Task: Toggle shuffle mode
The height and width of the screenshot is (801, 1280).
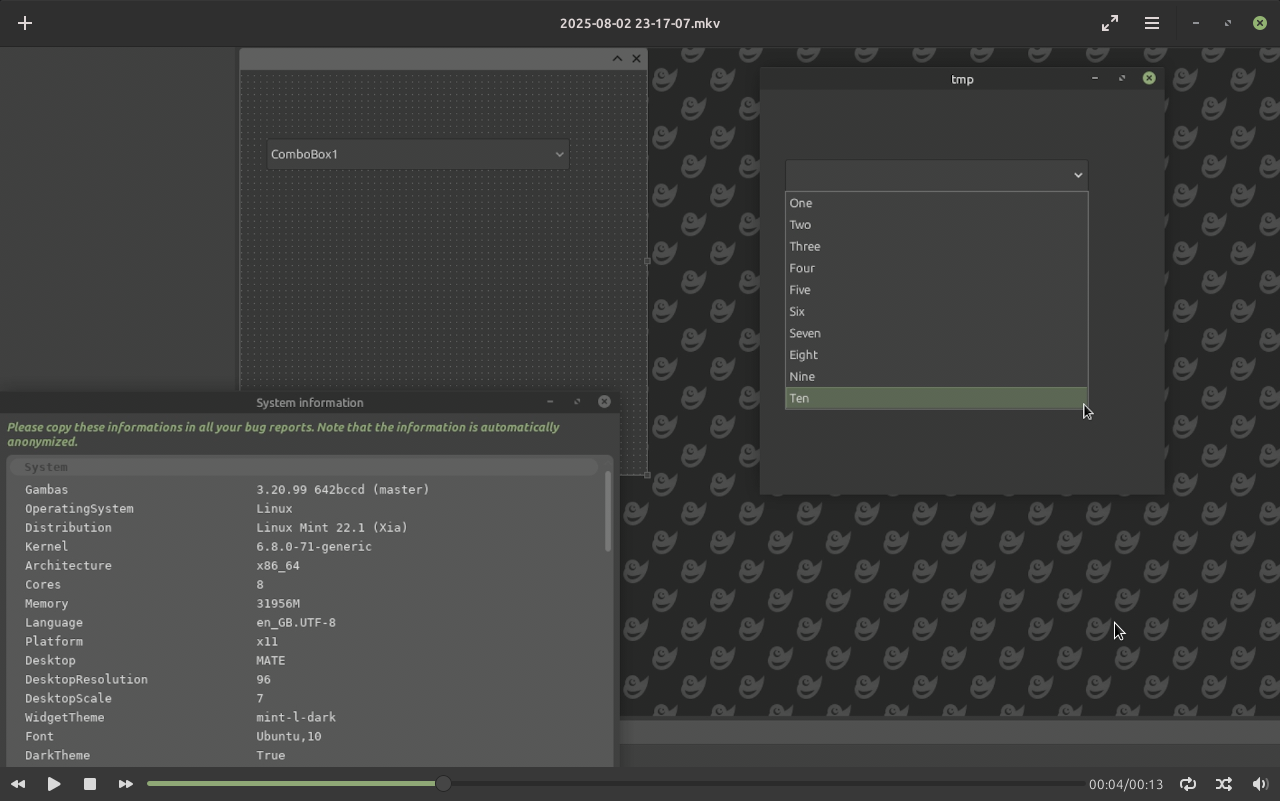Action: coord(1223,784)
